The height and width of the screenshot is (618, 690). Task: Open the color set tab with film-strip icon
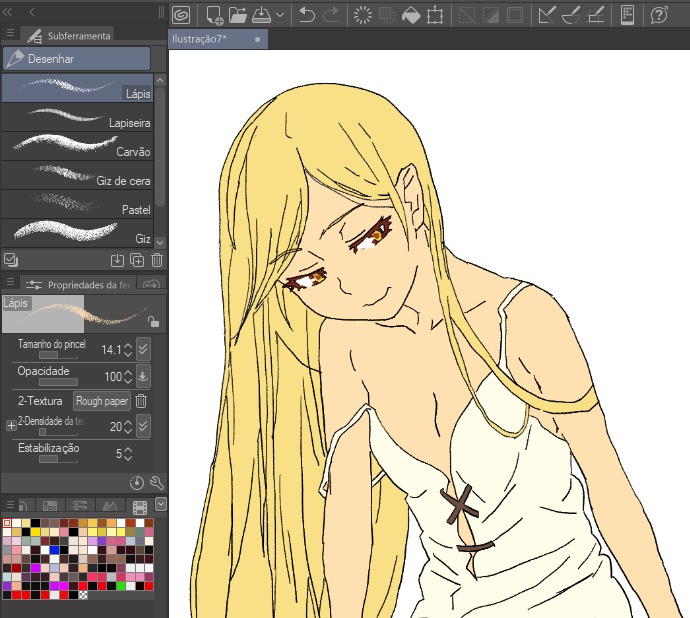coord(139,507)
